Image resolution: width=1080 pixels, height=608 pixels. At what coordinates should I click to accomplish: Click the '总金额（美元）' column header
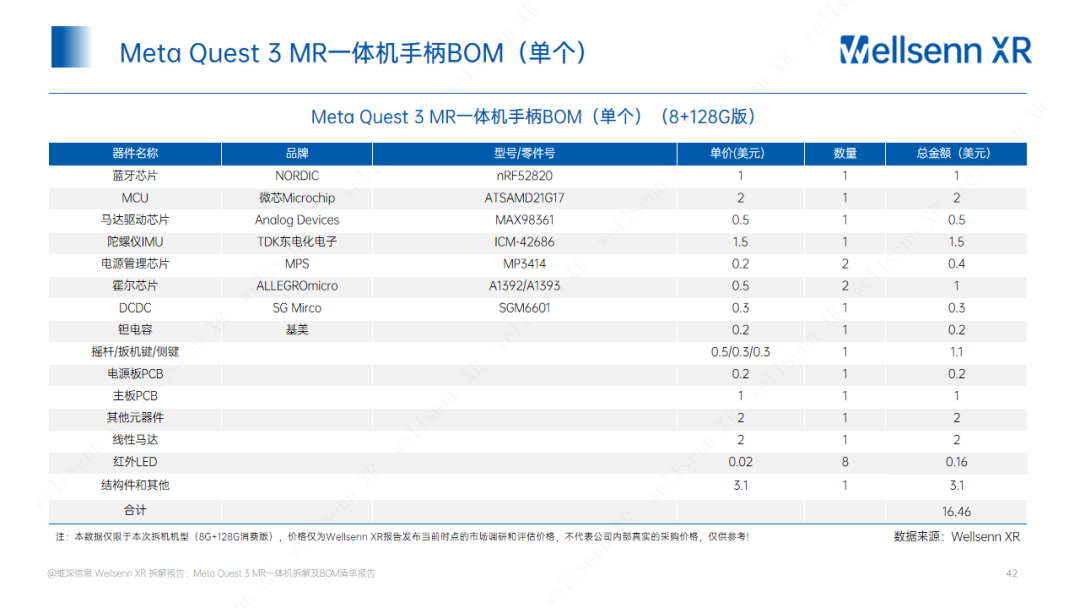point(956,154)
